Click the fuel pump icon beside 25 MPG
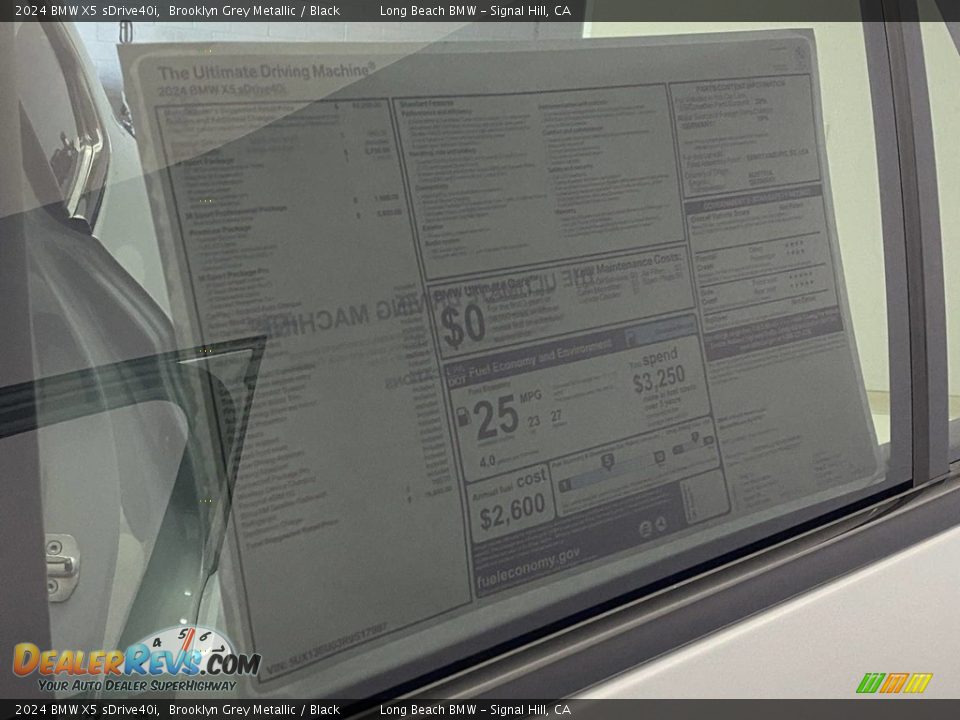Viewport: 960px width, 720px height. pyautogui.click(x=463, y=416)
